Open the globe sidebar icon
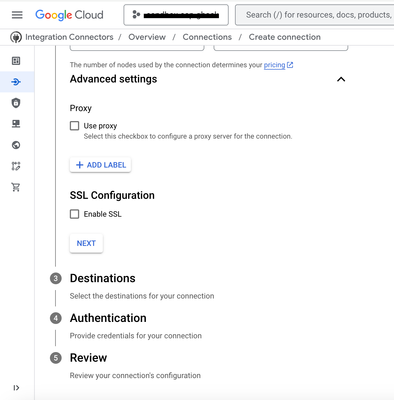Image resolution: width=394 pixels, height=400 pixels. tap(16, 145)
